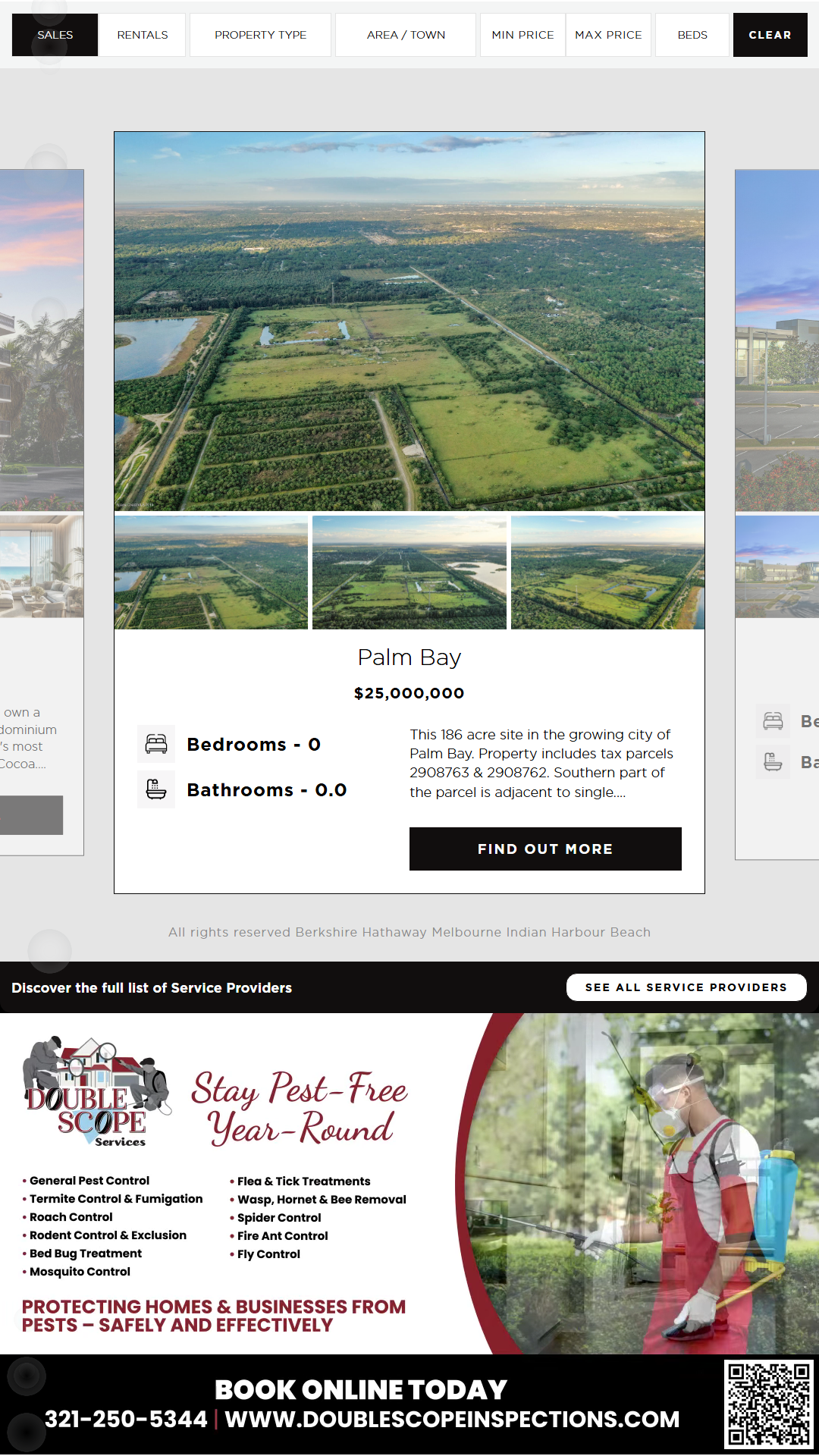Expand the Beds filter

tap(692, 35)
